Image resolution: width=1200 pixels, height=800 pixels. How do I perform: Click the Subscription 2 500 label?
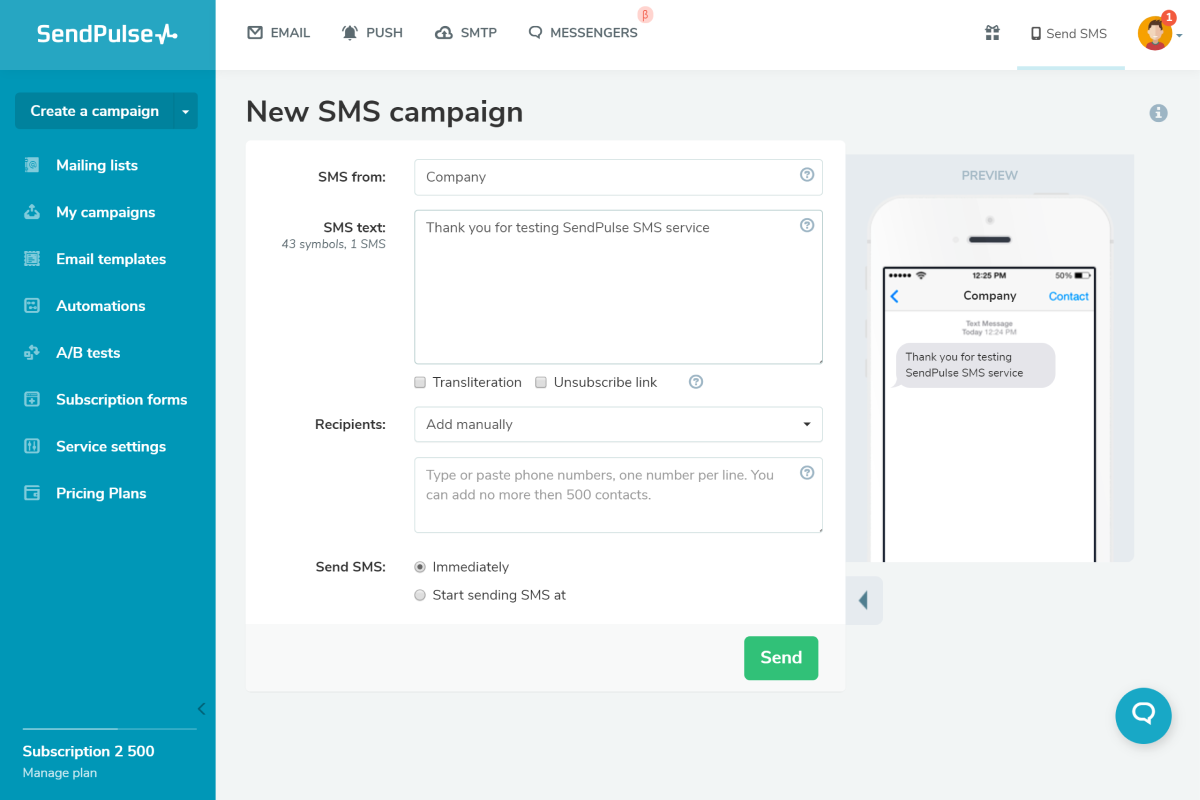[89, 751]
